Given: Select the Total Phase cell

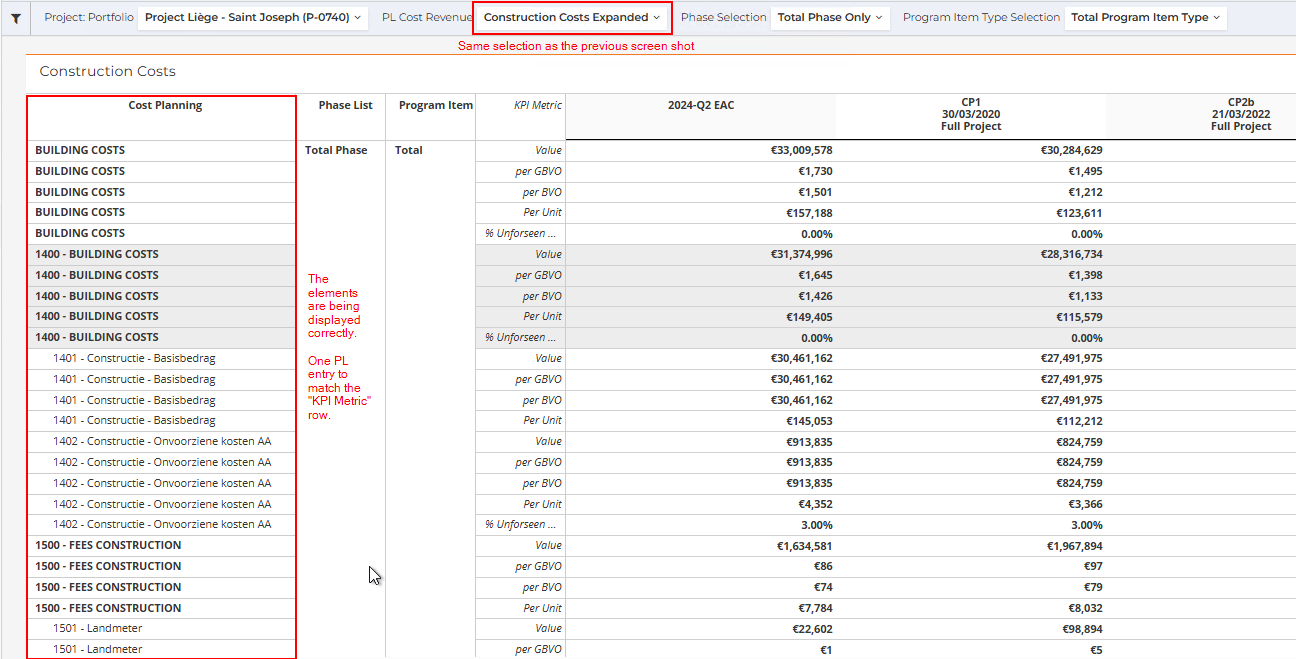Looking at the screenshot, I should [x=336, y=151].
